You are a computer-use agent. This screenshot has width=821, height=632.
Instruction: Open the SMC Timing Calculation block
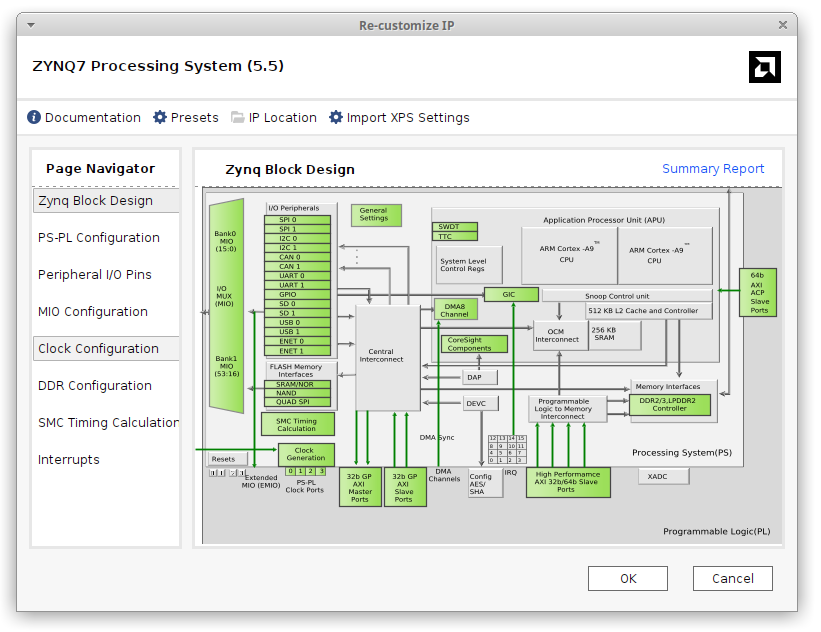coord(297,424)
